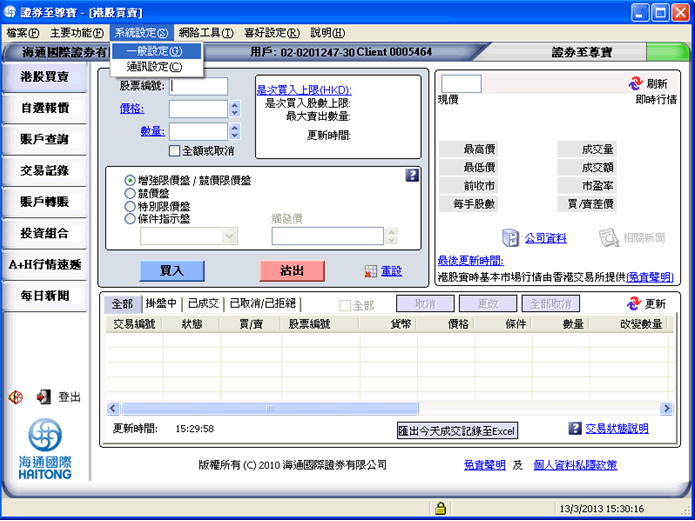The image size is (695, 521).
Task: Click the blue 買入 buy button
Action: pyautogui.click(x=172, y=271)
